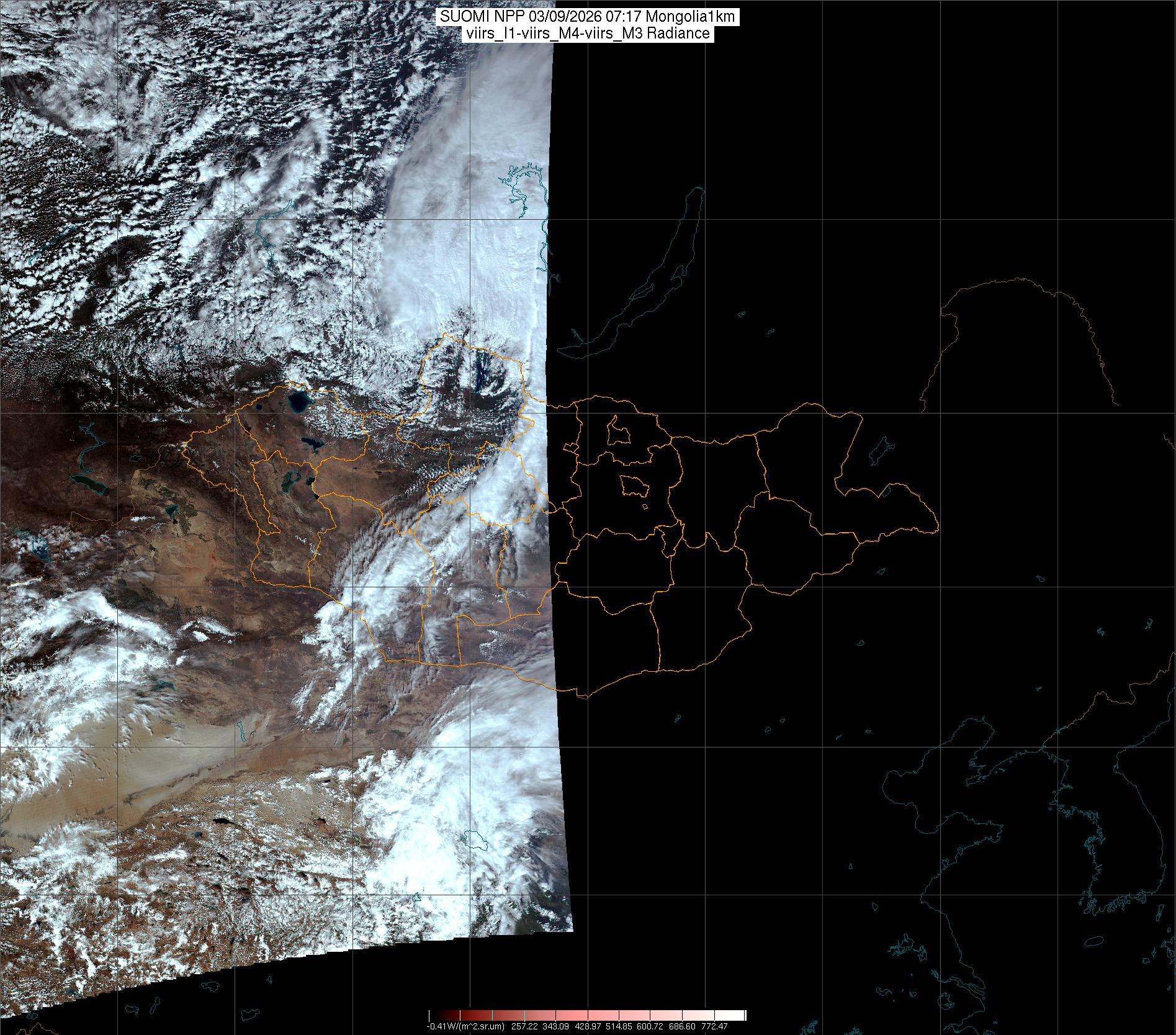Image resolution: width=1176 pixels, height=1035 pixels.
Task: Click the SUOMI NPP title label
Action: coord(588,17)
